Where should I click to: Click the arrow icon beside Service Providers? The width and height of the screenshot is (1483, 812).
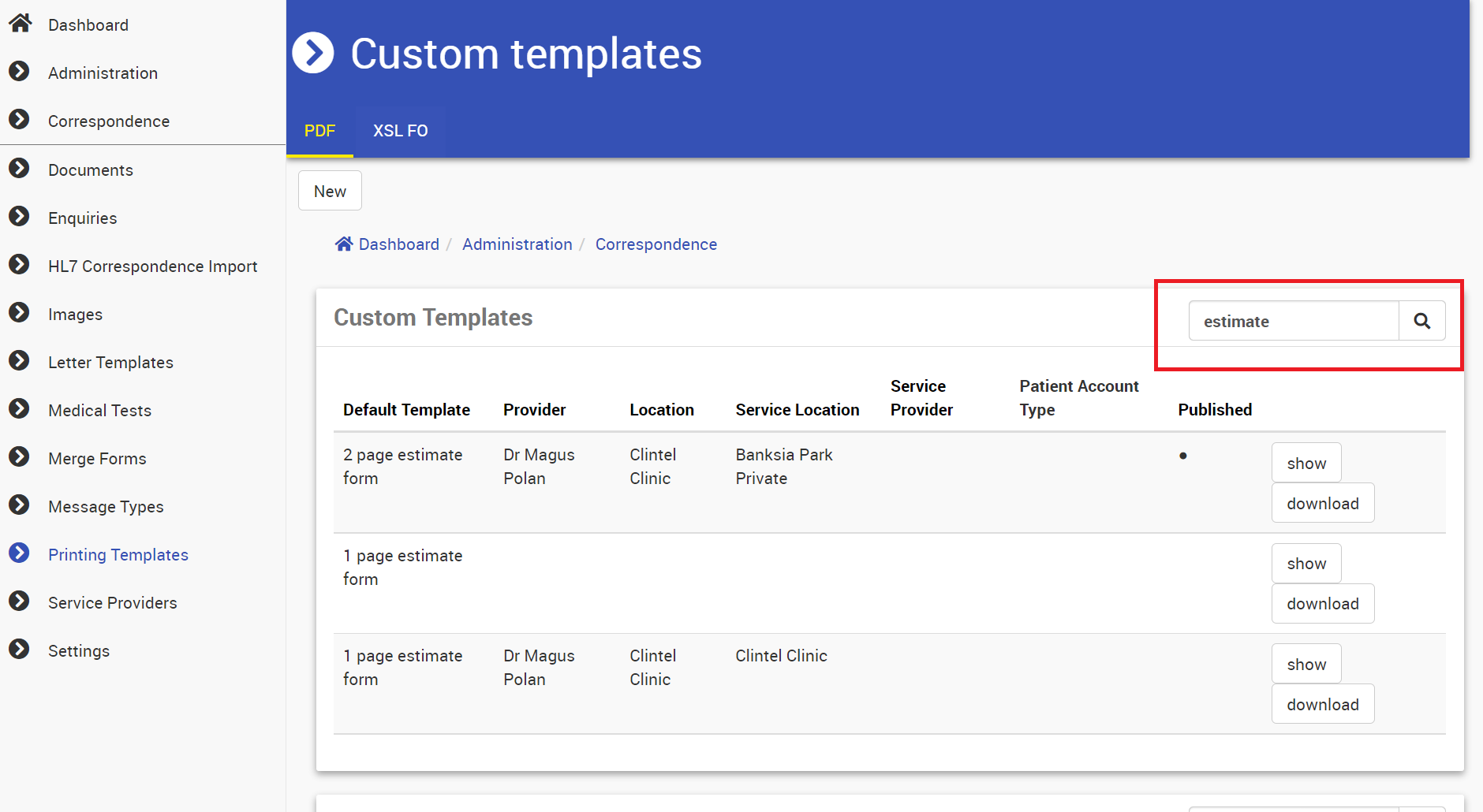19,601
